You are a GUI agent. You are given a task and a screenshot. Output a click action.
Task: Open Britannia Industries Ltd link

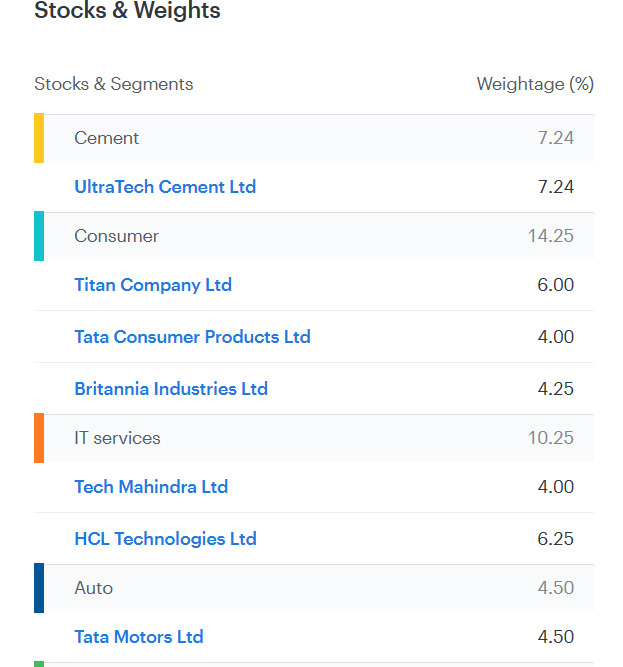171,389
